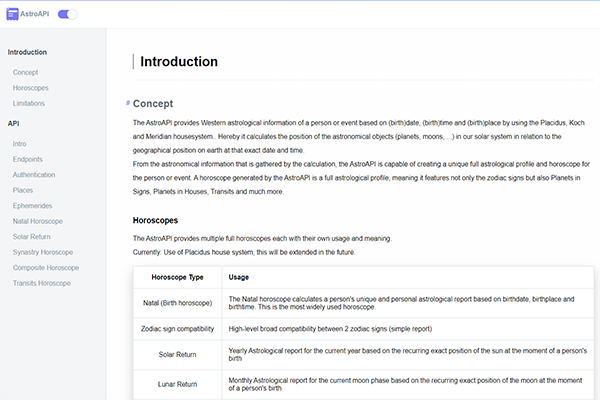600x400 pixels.
Task: Click the AstroAPI logo icon
Action: pyautogui.click(x=12, y=14)
